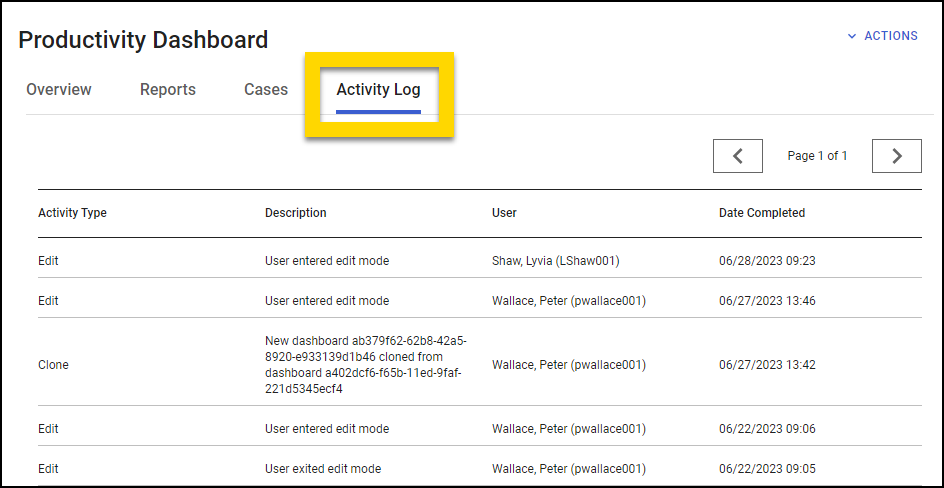
Task: Expand the Actions dropdown menu
Action: pos(882,36)
